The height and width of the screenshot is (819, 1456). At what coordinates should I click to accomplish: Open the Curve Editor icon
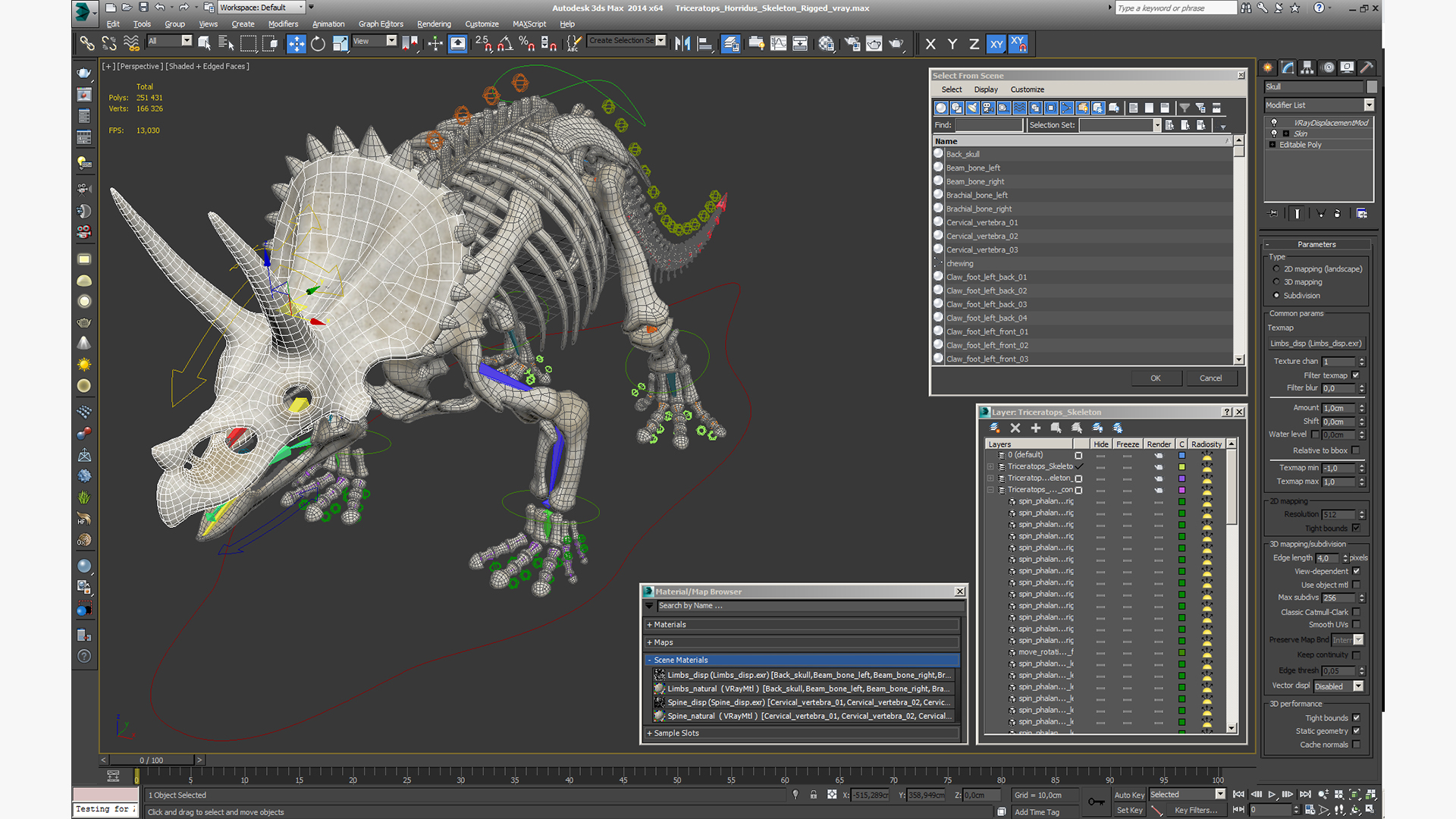click(778, 43)
